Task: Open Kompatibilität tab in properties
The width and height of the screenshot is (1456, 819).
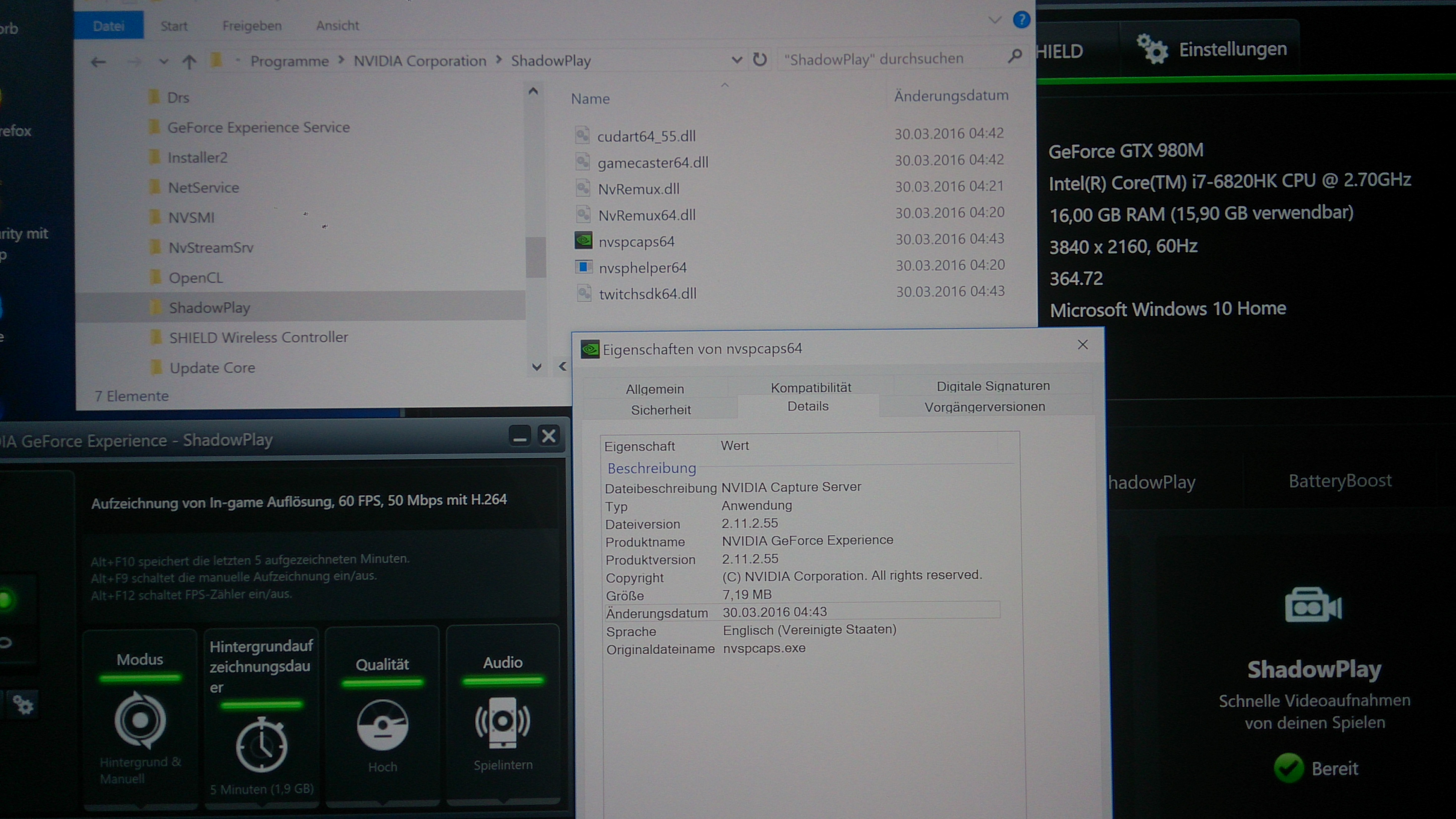Action: pos(810,388)
